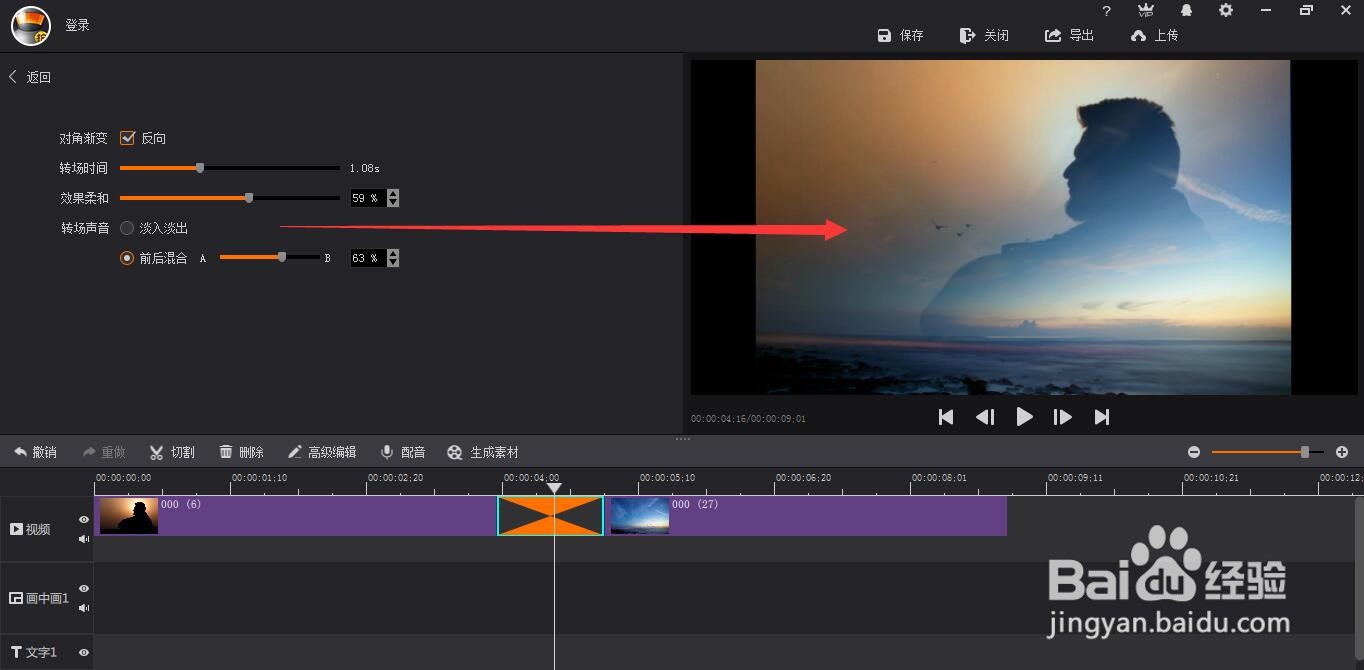The height and width of the screenshot is (670, 1364).
Task: Select the orange transition block on timeline
Action: tap(551, 516)
